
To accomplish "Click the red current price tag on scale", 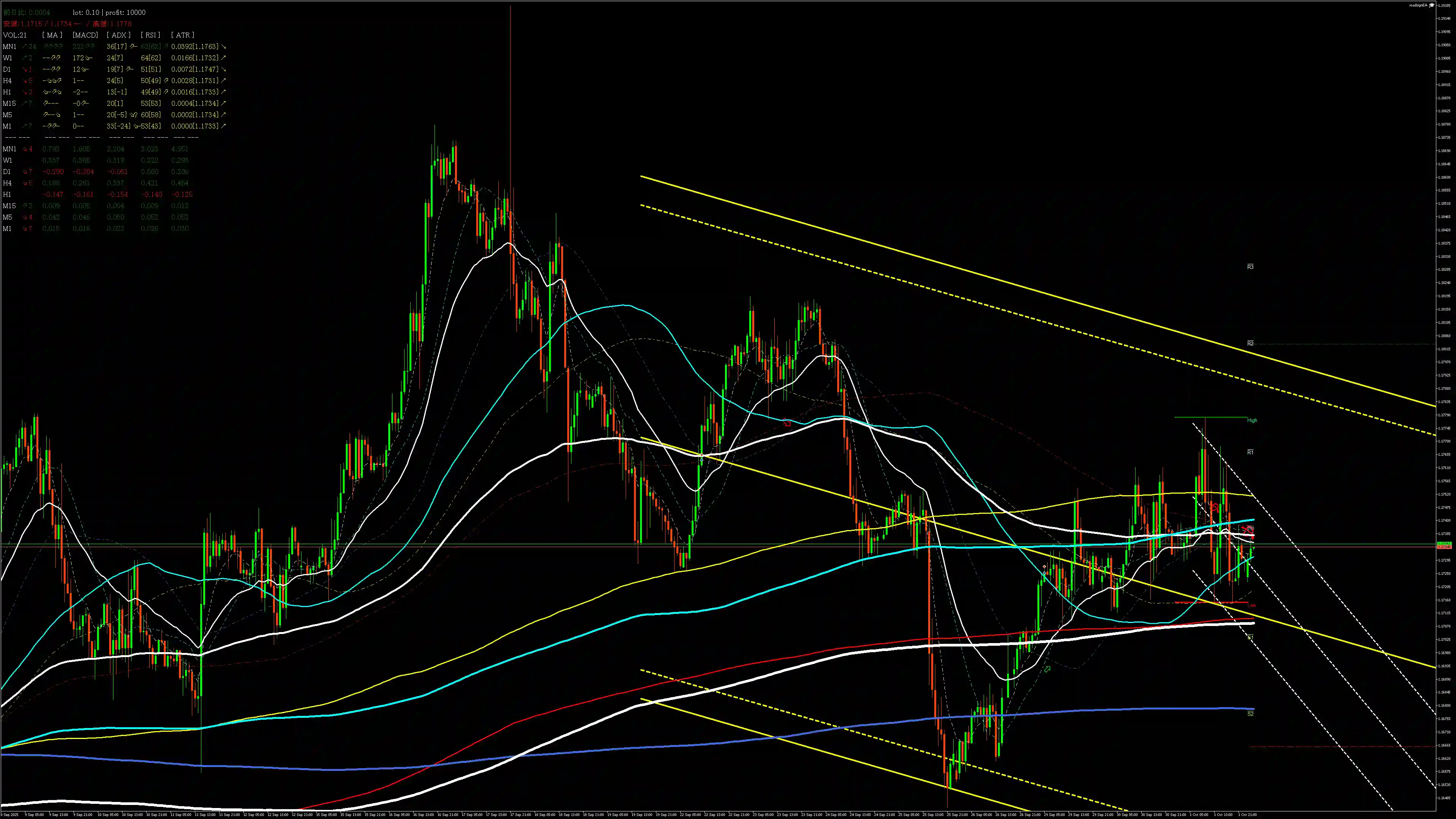I will point(1444,547).
